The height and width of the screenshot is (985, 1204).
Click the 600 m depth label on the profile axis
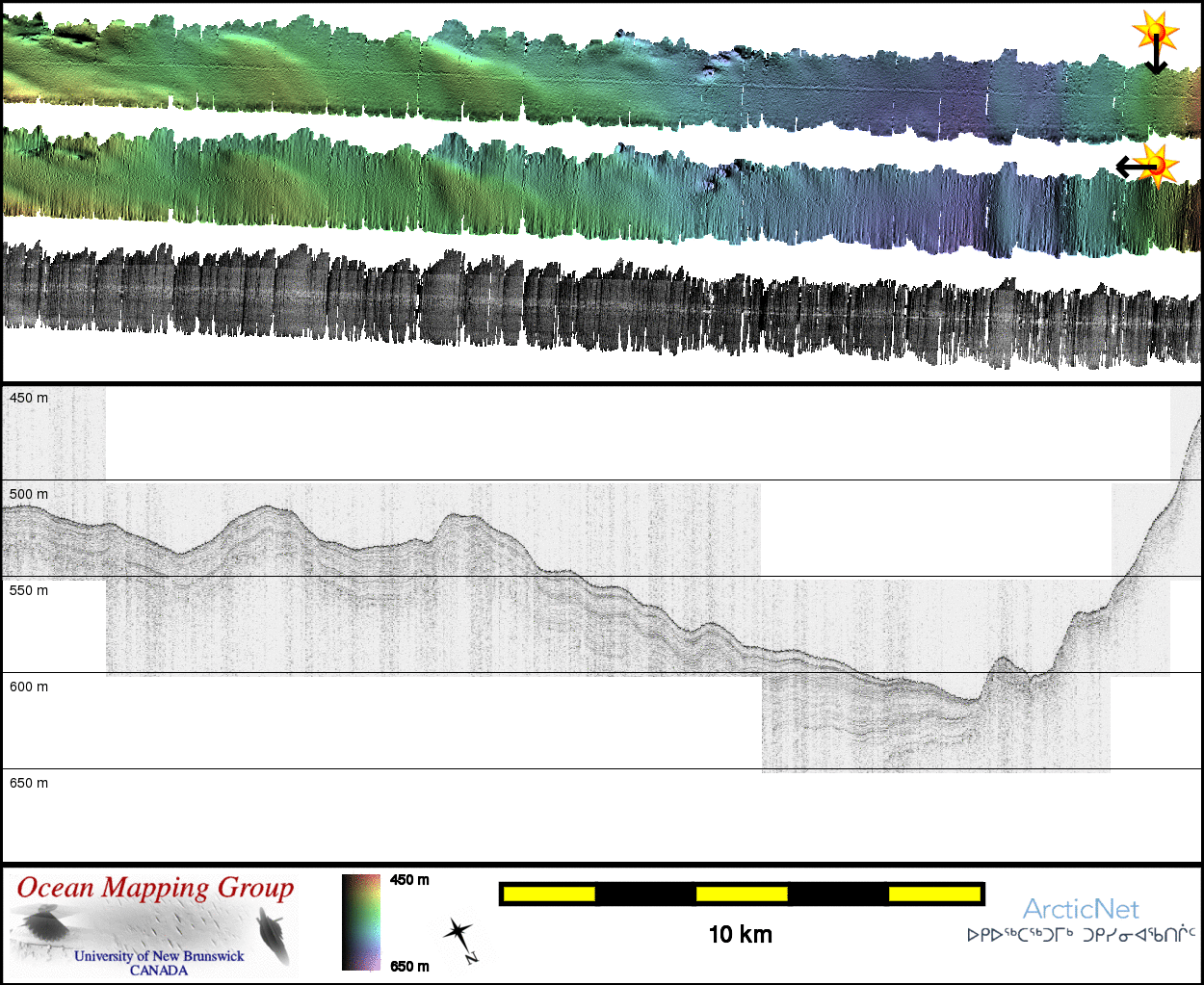29,687
